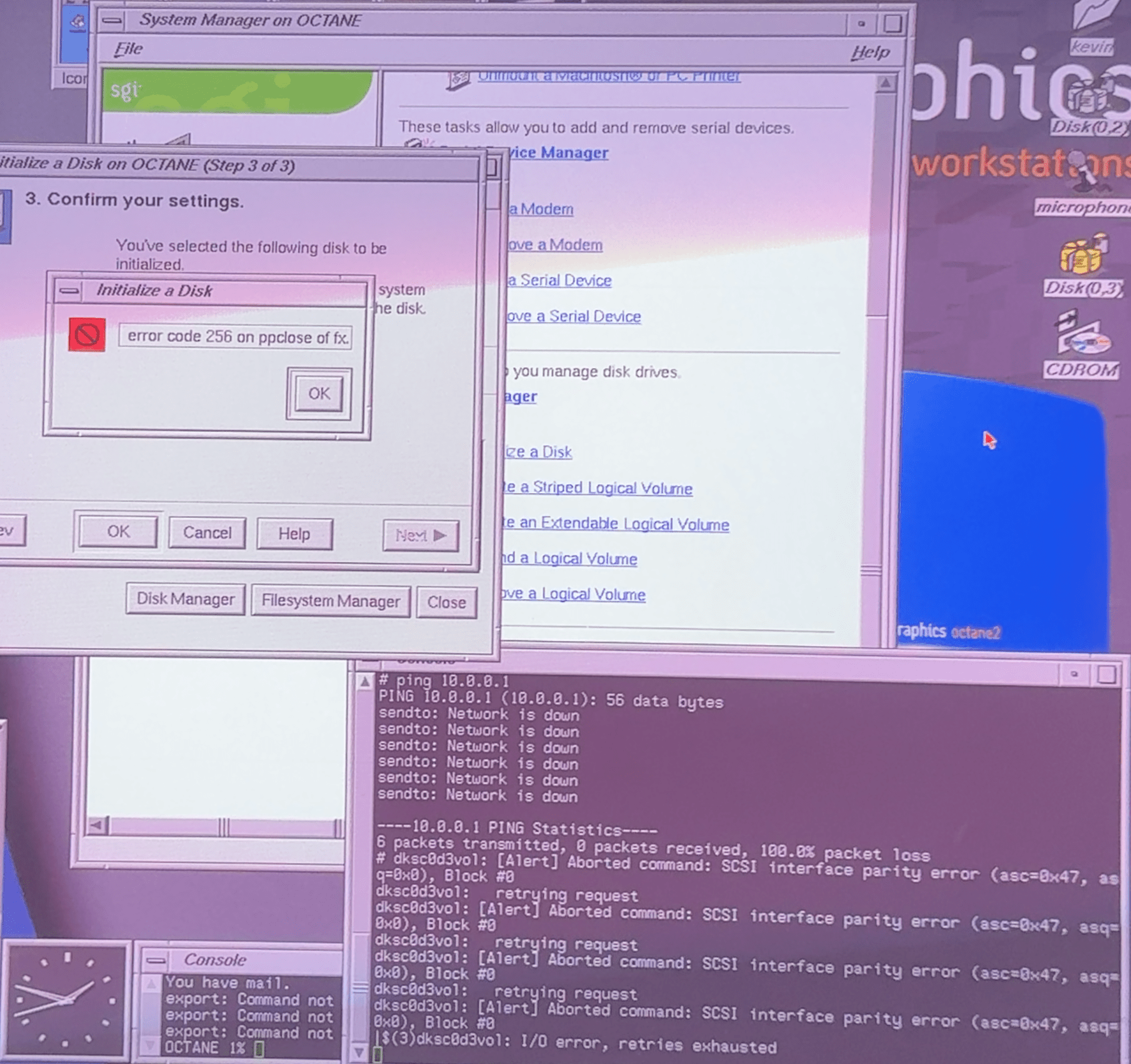Open System Manager window menu button
Viewport: 1131px width, 1064px height.
click(x=111, y=21)
